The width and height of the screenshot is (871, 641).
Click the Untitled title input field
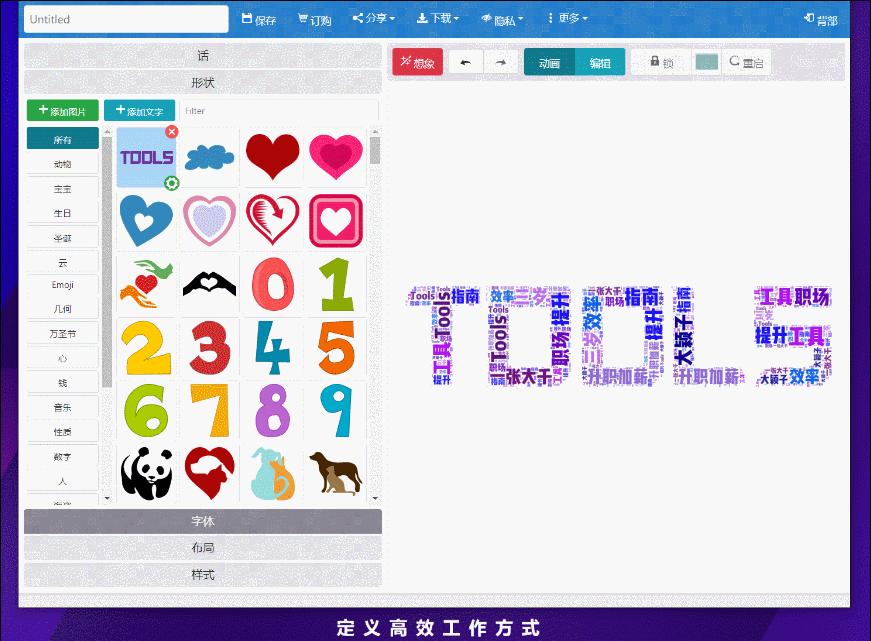[126, 19]
